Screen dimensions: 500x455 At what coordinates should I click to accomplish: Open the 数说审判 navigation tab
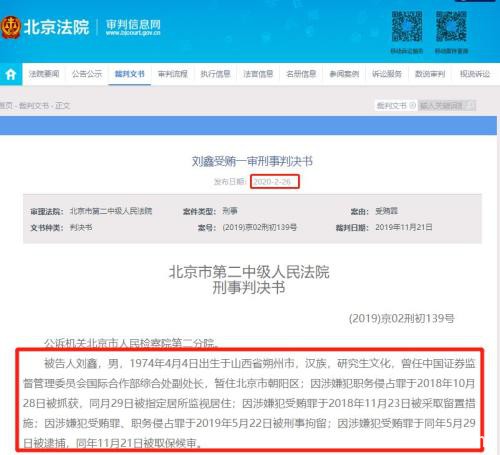click(x=430, y=74)
